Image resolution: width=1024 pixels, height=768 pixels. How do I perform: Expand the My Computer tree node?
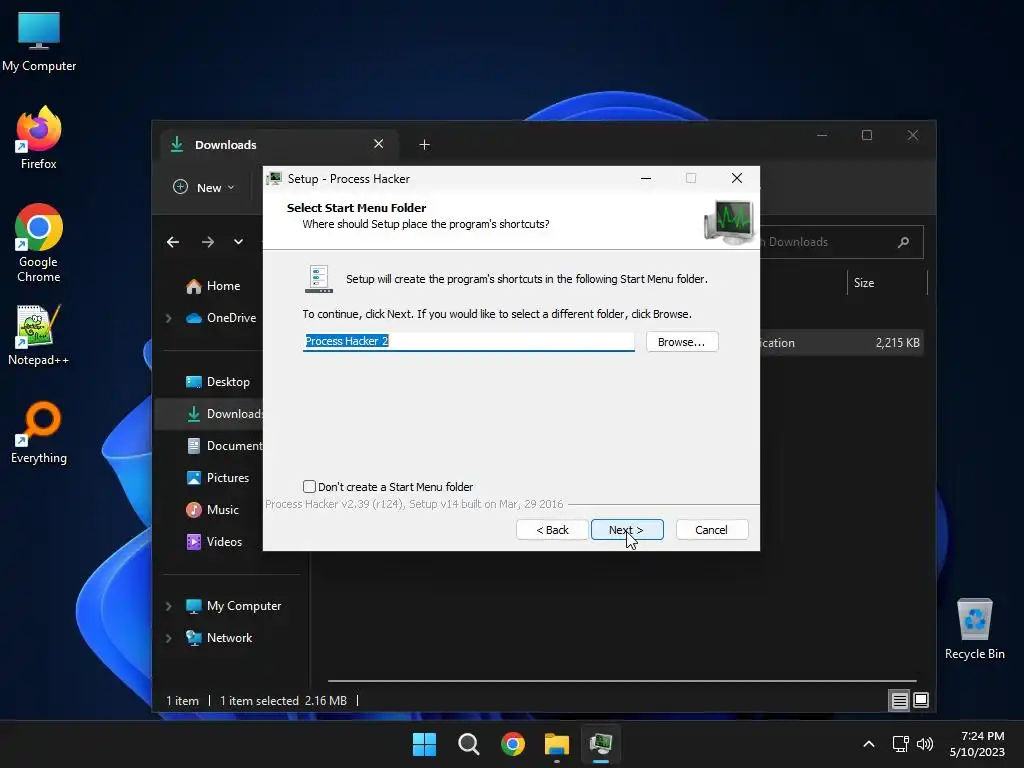point(168,606)
